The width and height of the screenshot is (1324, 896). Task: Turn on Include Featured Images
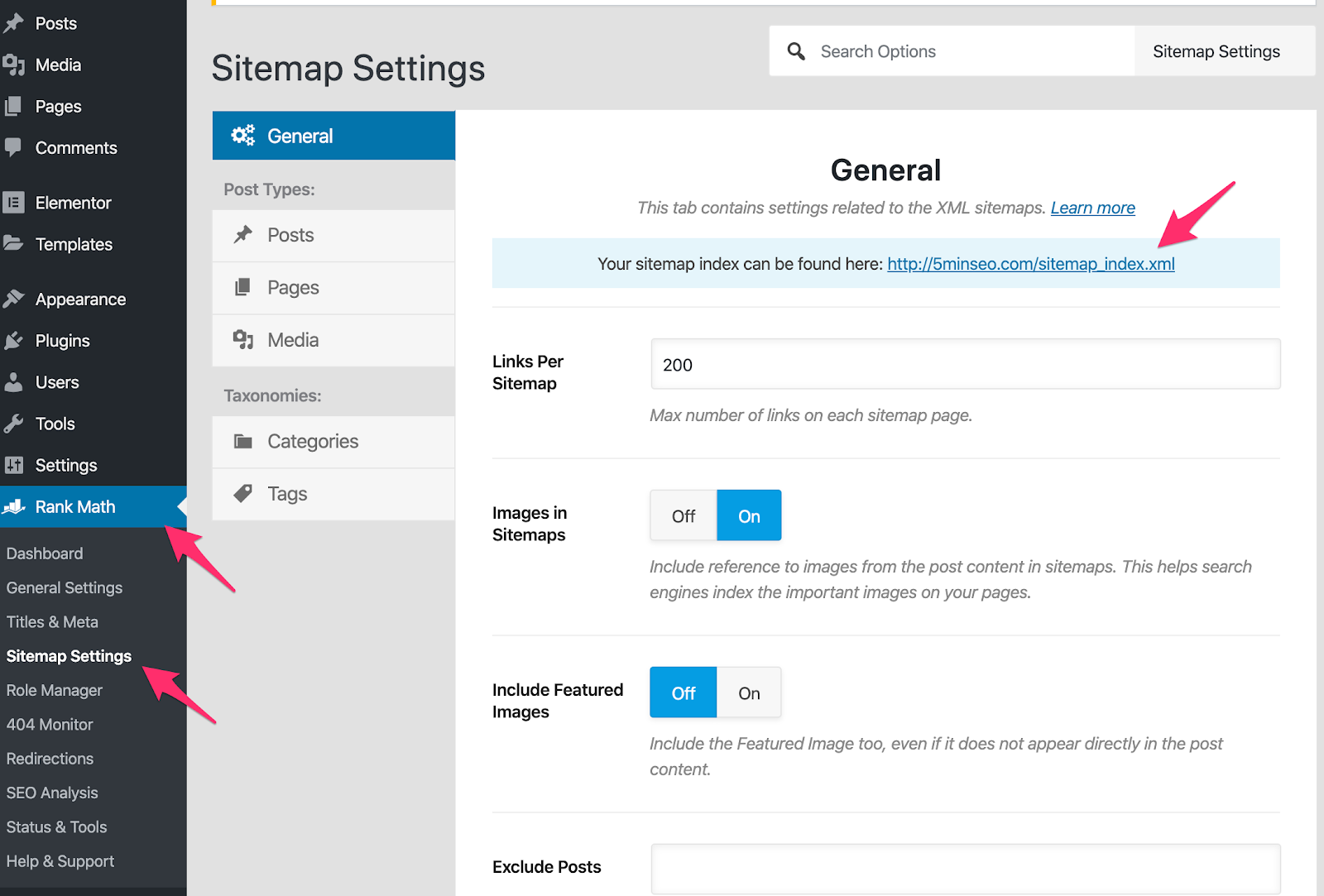pyautogui.click(x=749, y=693)
